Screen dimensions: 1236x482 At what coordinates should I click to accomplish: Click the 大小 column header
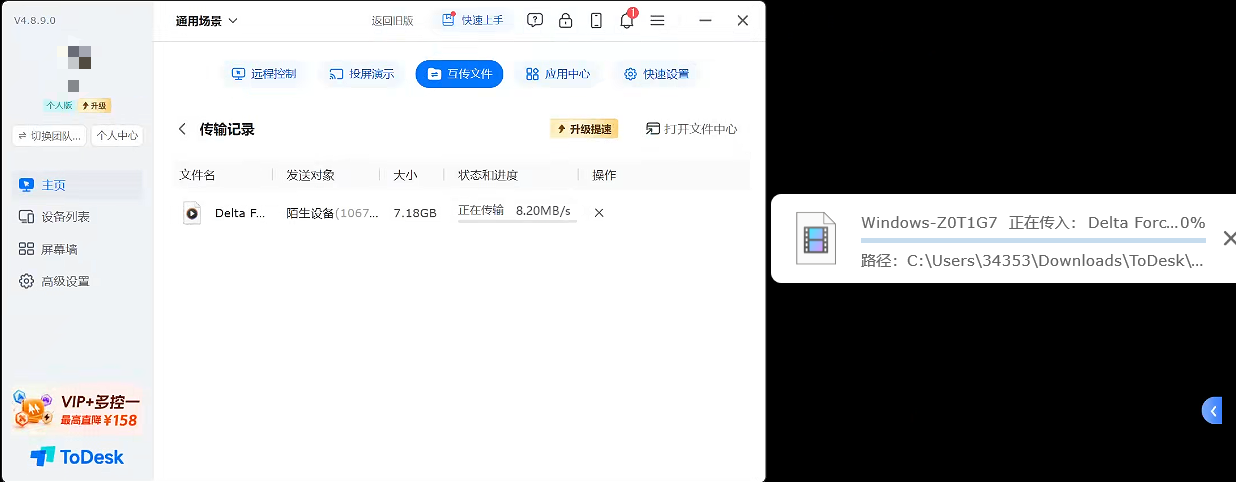tap(405, 175)
